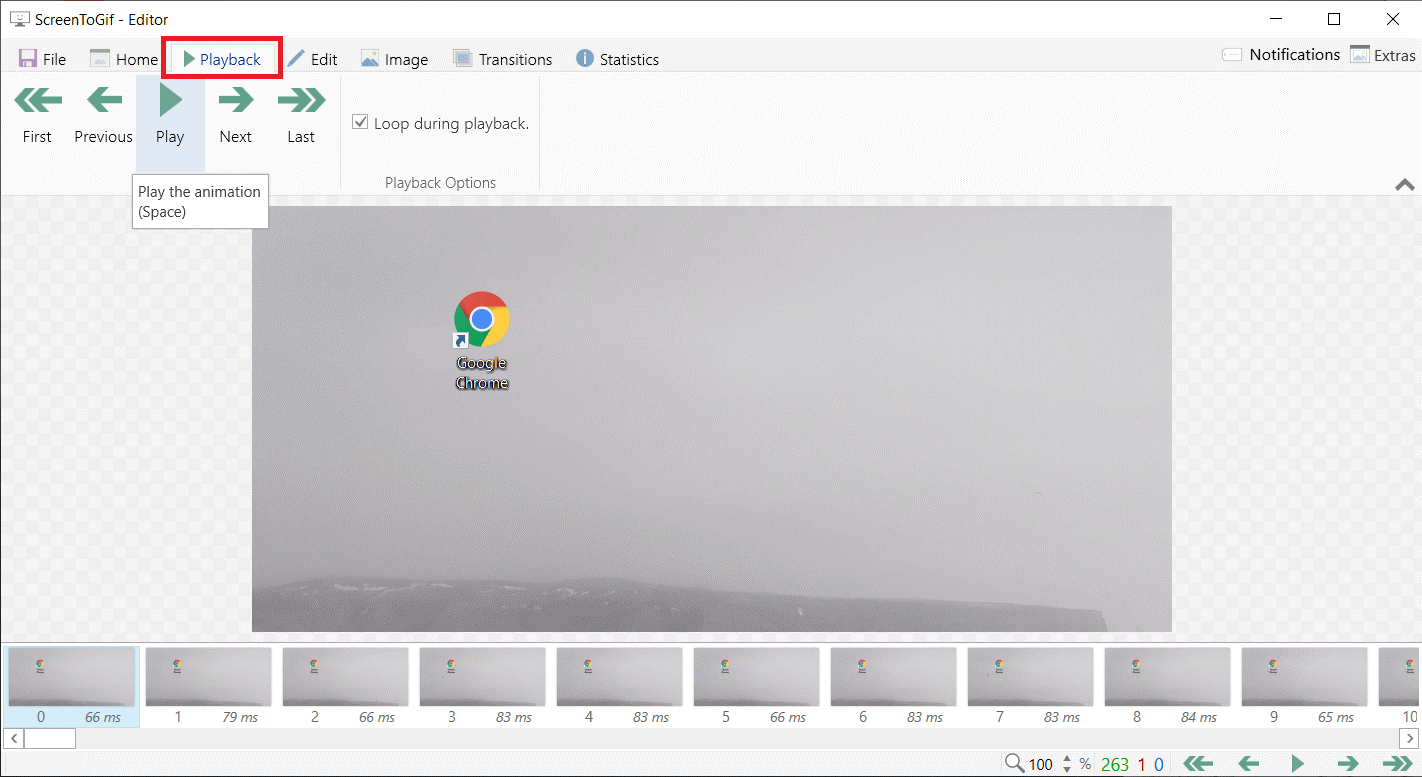Click status bar first-frame double arrow
Image resolution: width=1422 pixels, height=777 pixels.
[1198, 764]
